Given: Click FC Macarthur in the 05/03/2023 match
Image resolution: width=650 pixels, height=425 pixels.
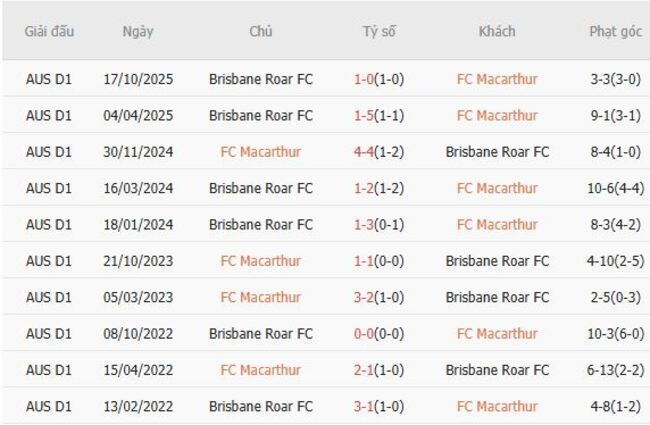Looking at the screenshot, I should click(x=261, y=297).
